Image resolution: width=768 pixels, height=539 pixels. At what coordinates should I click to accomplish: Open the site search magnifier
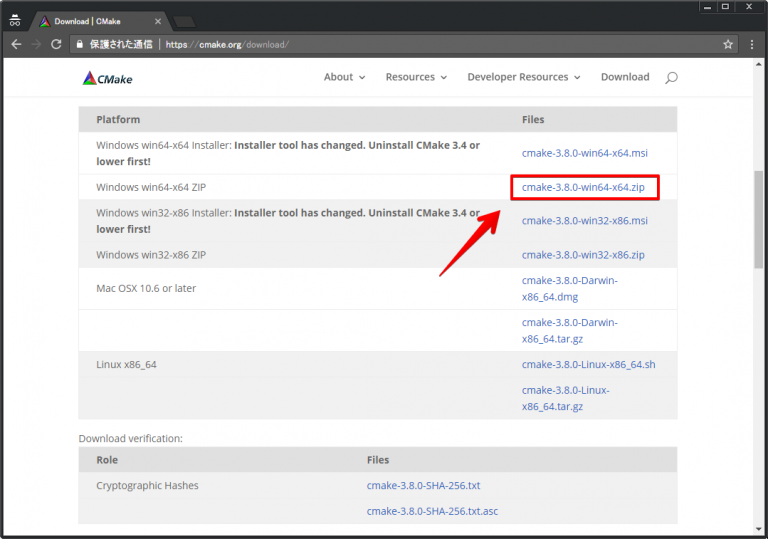[671, 78]
